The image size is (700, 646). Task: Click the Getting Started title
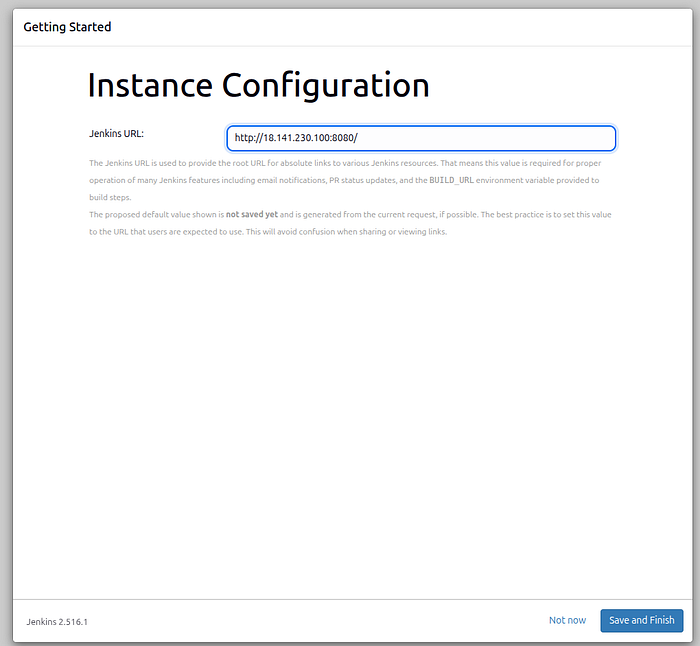(67, 27)
